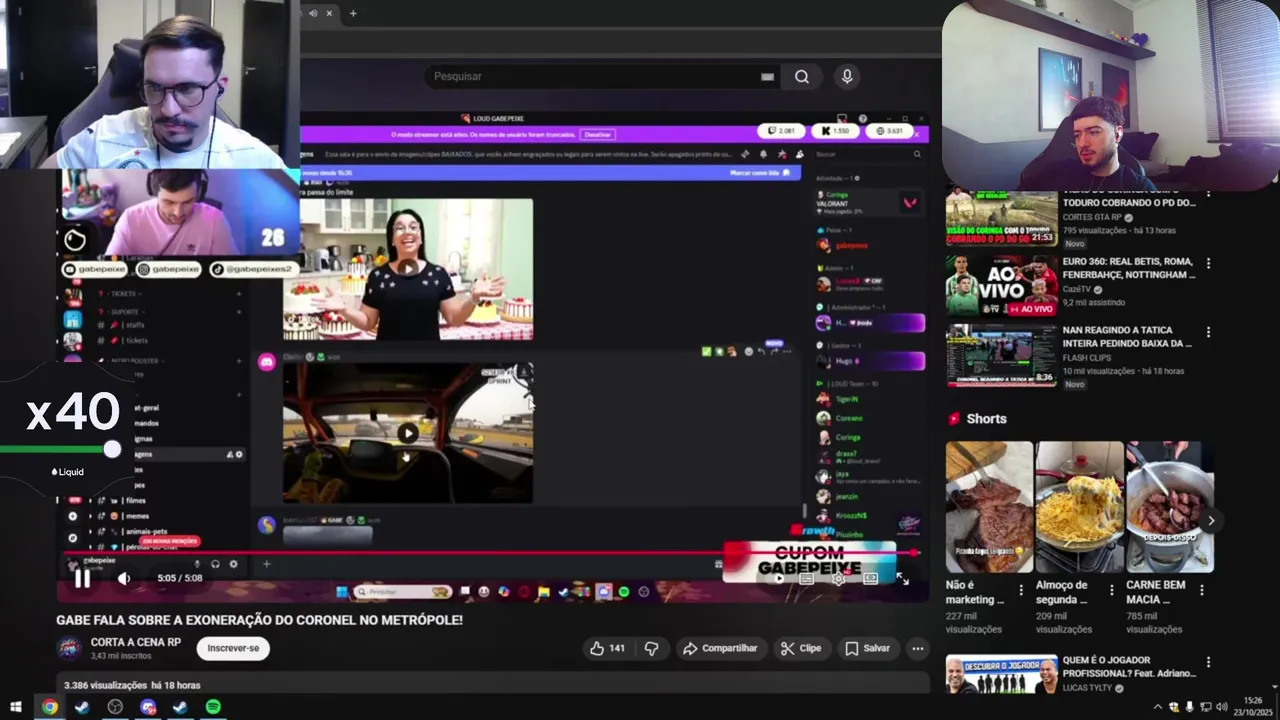Open Discord from the taskbar

click(x=148, y=707)
